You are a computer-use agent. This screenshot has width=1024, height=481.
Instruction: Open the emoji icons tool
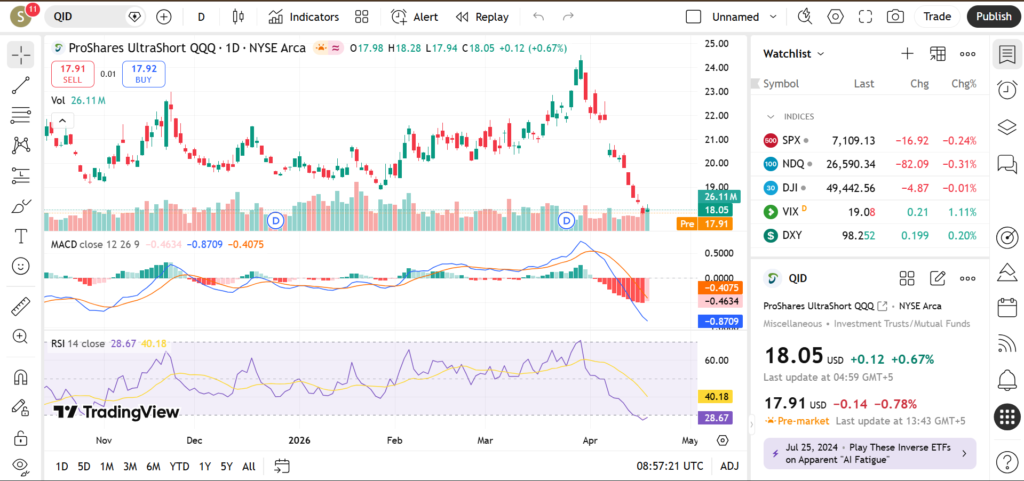coord(20,266)
